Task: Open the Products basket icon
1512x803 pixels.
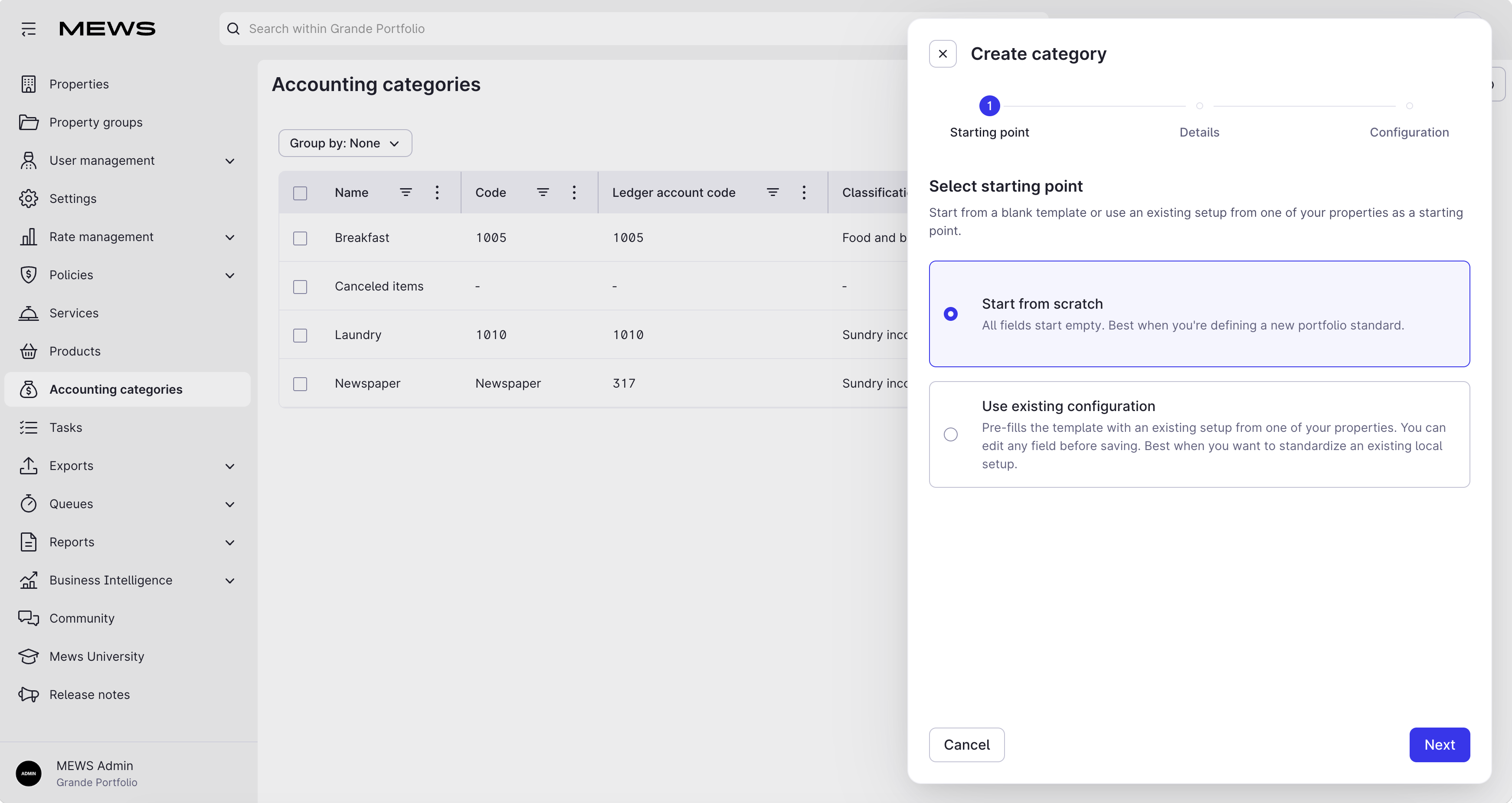Action: (x=28, y=351)
